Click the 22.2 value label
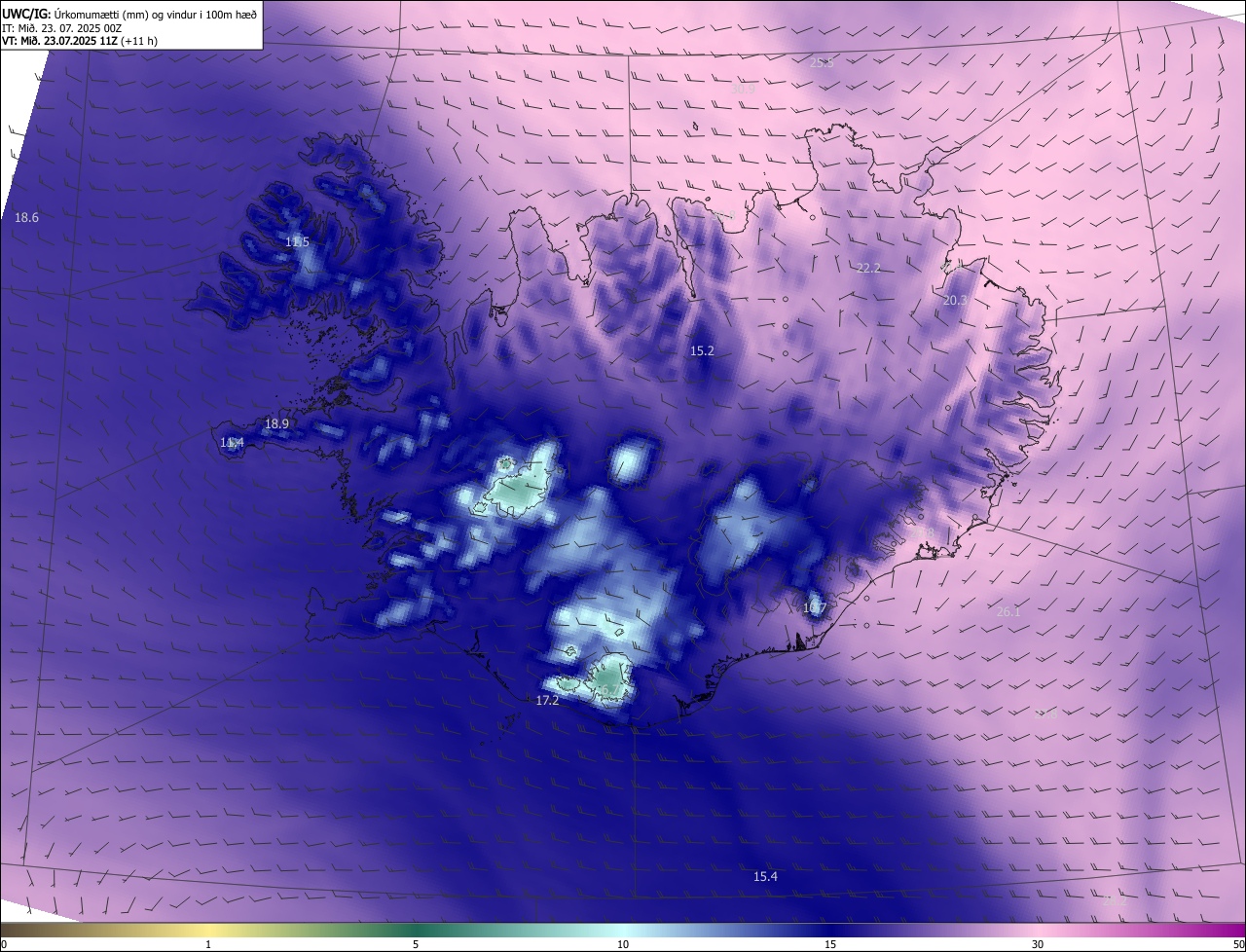Viewport: 1246px width, 952px height. pos(868,268)
